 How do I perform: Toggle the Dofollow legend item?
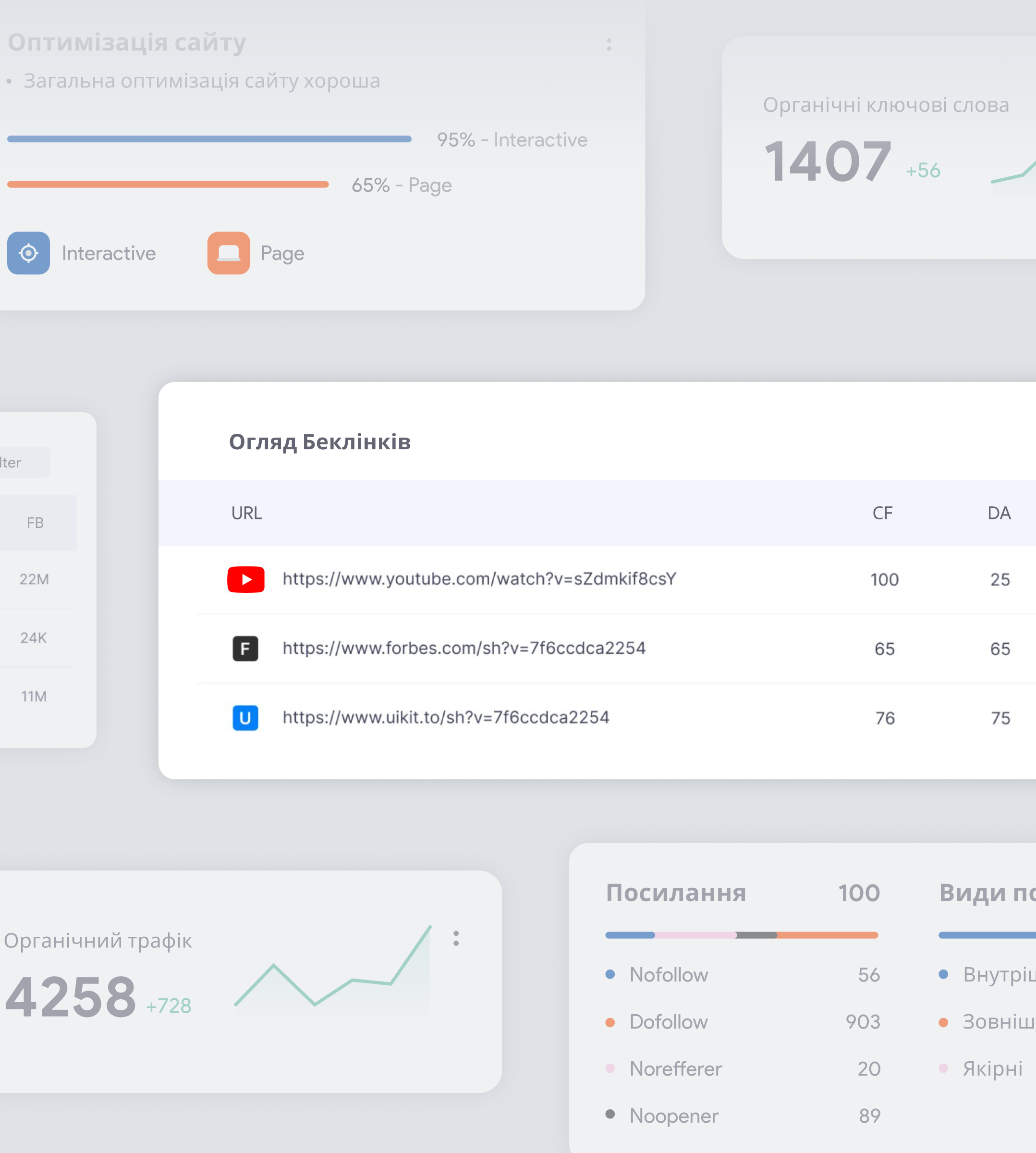coord(669,1022)
